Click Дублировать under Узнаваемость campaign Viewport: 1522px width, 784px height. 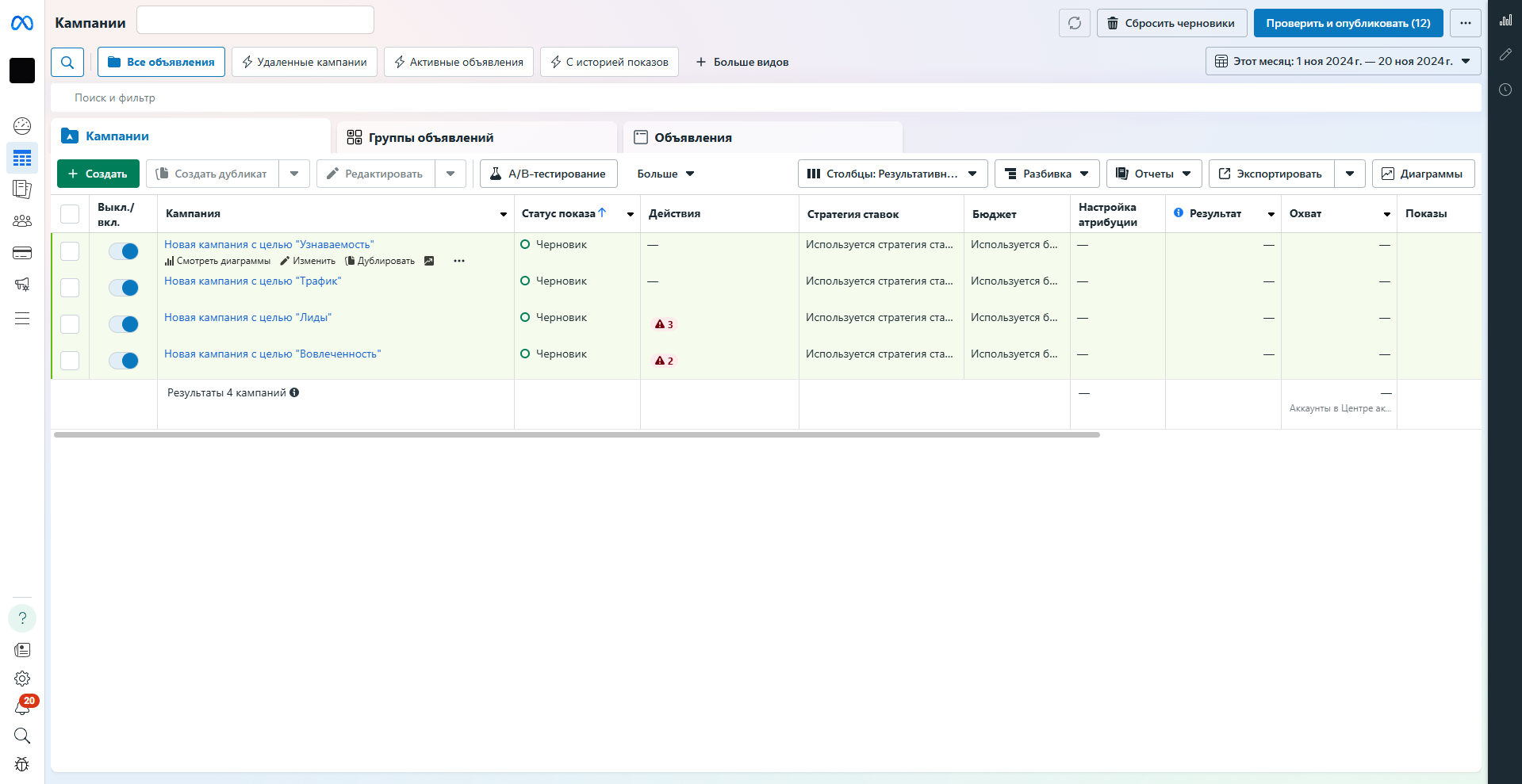pos(380,261)
